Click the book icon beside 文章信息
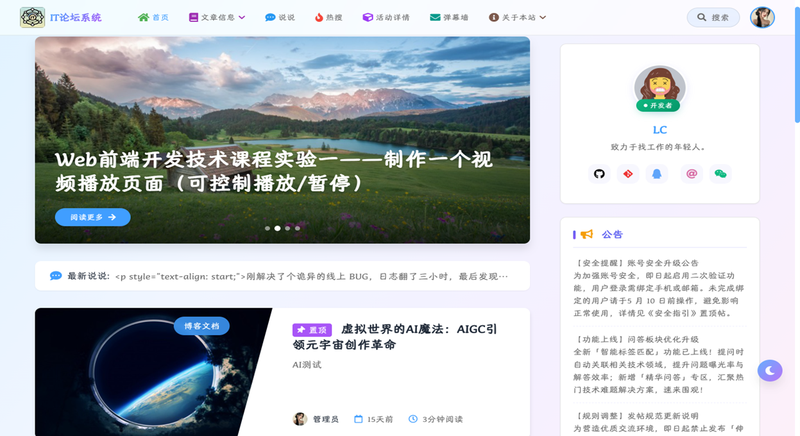 193,17
